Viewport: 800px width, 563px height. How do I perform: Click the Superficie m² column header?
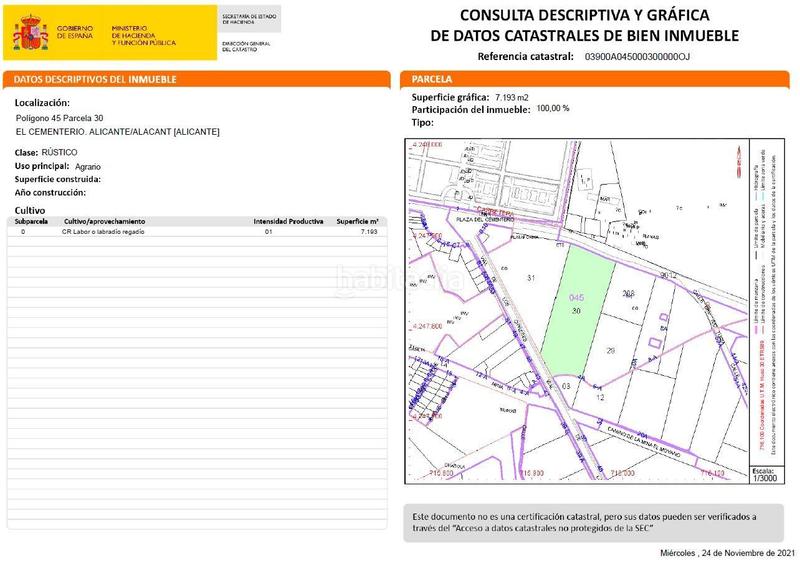click(x=357, y=221)
